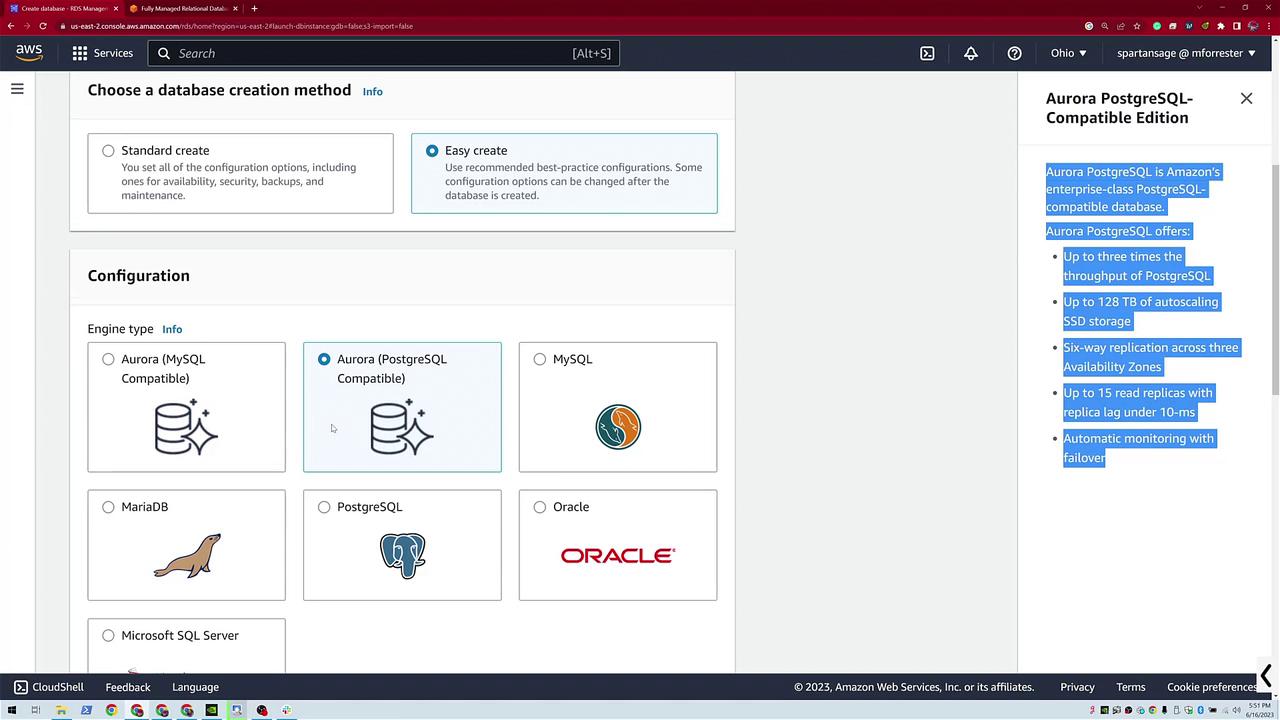The width and height of the screenshot is (1280, 720).
Task: Click the zoom magnifier icon in address bar
Action: 1105,26
